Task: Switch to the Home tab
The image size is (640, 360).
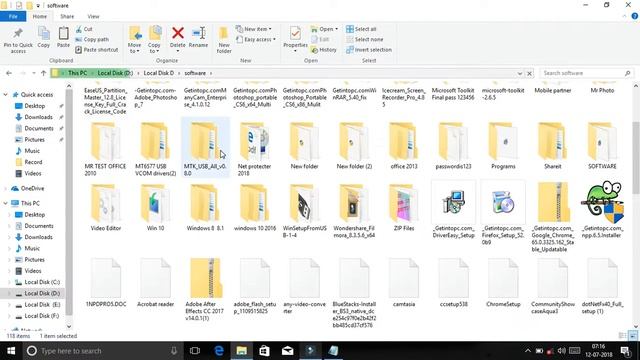Action: click(x=40, y=16)
